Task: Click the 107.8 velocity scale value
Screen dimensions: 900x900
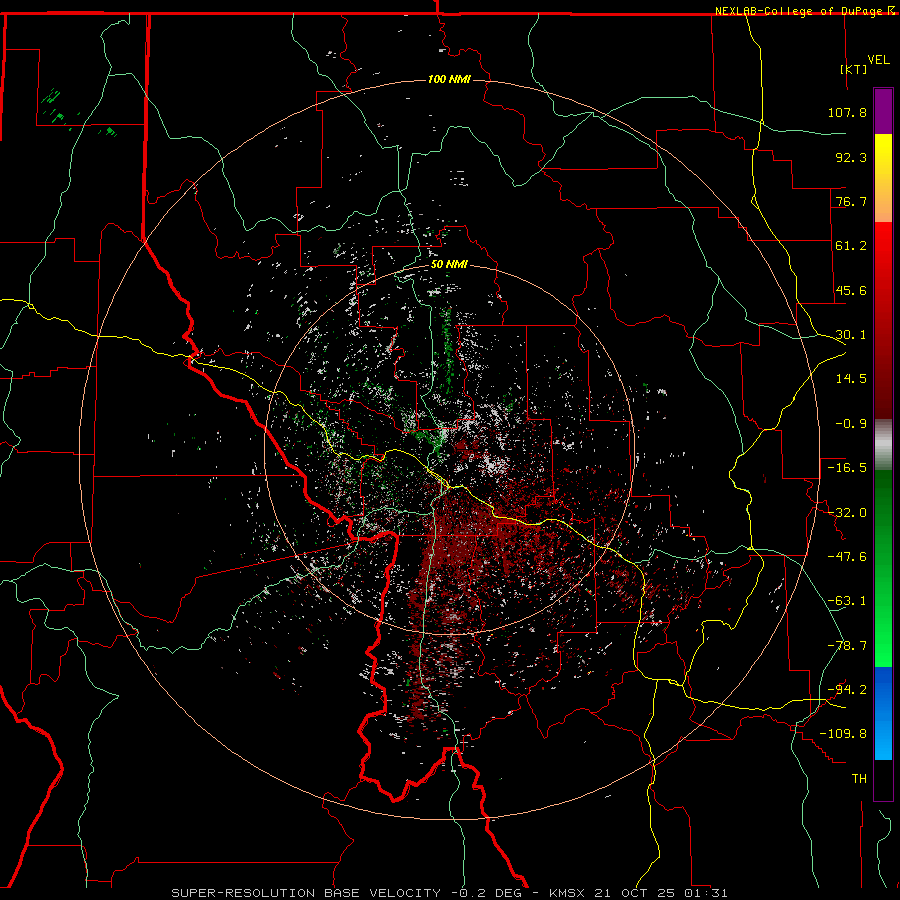Action: (847, 112)
